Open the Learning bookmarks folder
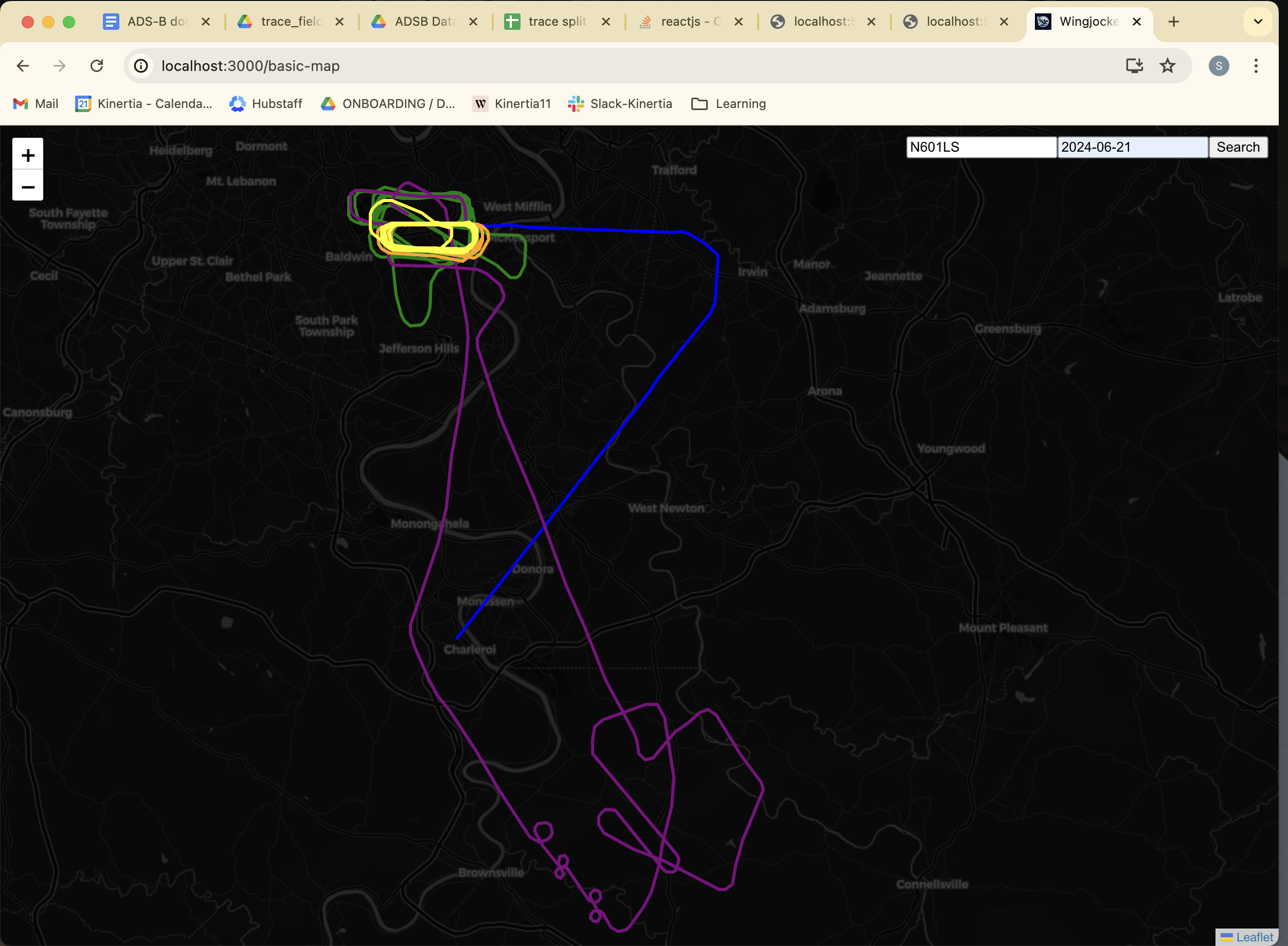 tap(729, 104)
